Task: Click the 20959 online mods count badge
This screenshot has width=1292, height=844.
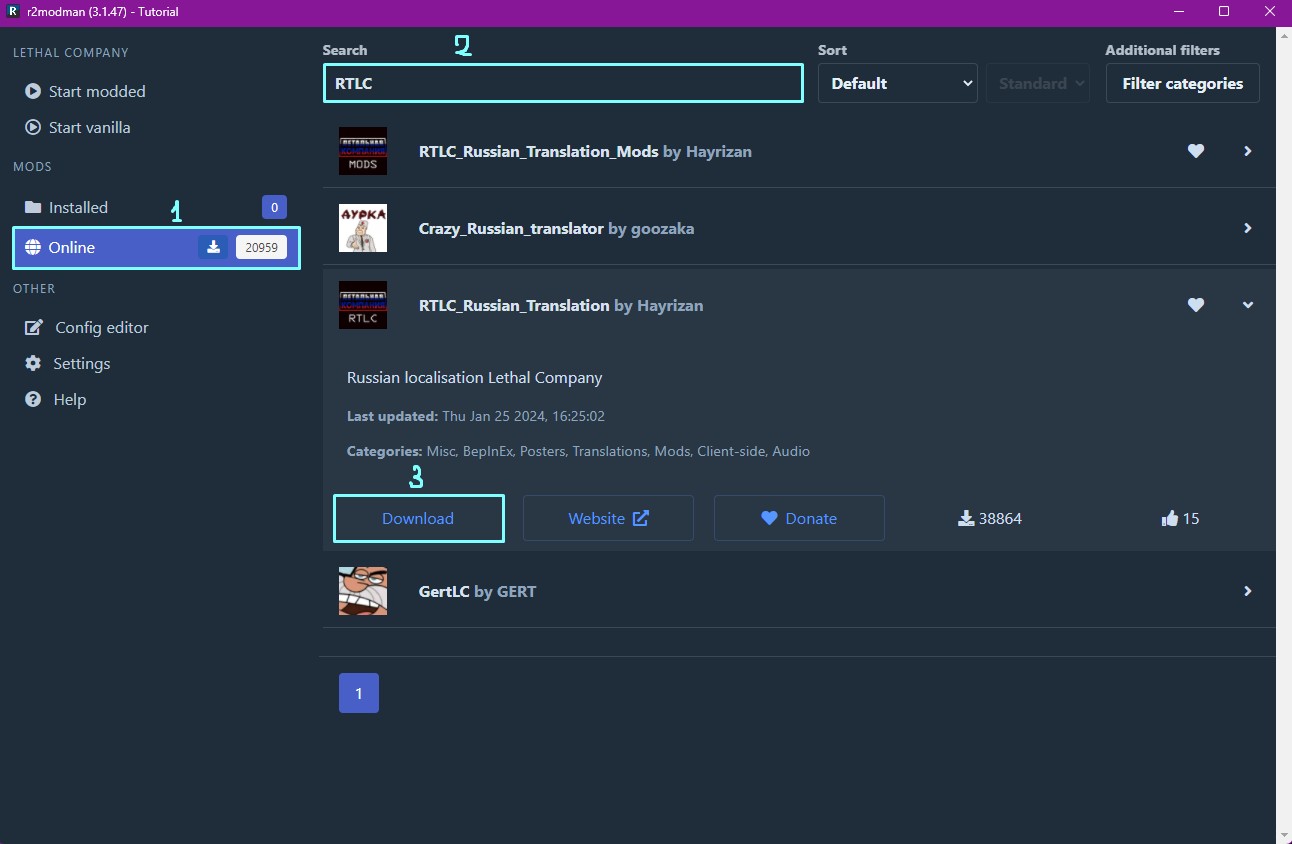Action: point(261,247)
